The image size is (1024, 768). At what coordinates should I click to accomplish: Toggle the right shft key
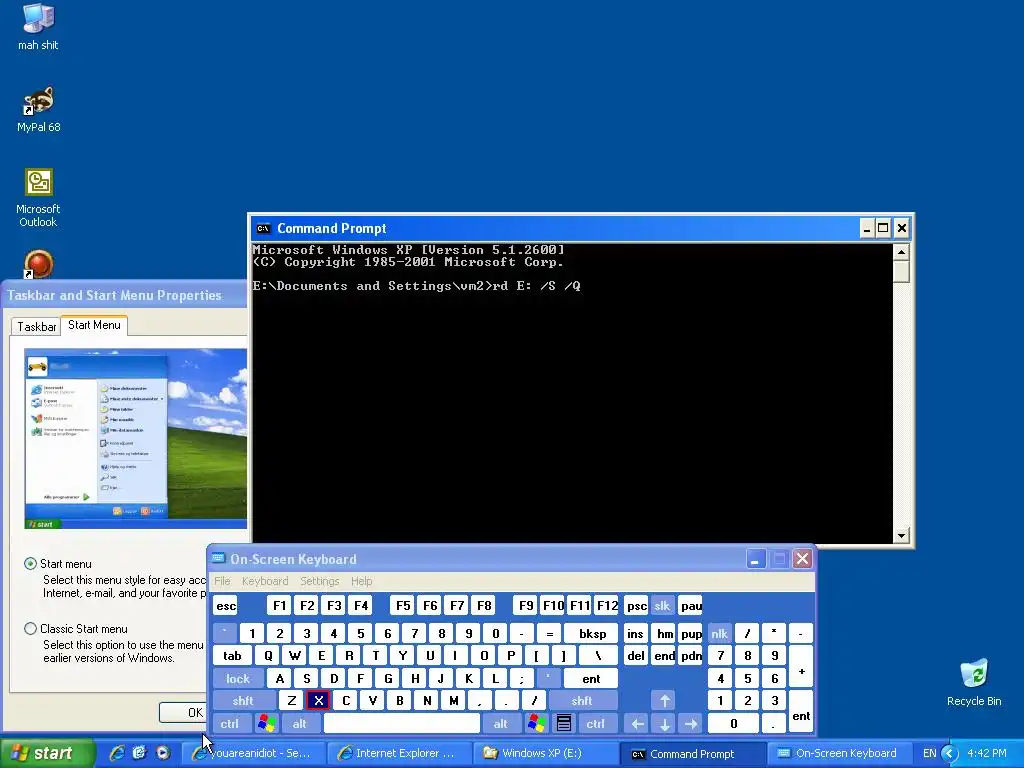(582, 701)
